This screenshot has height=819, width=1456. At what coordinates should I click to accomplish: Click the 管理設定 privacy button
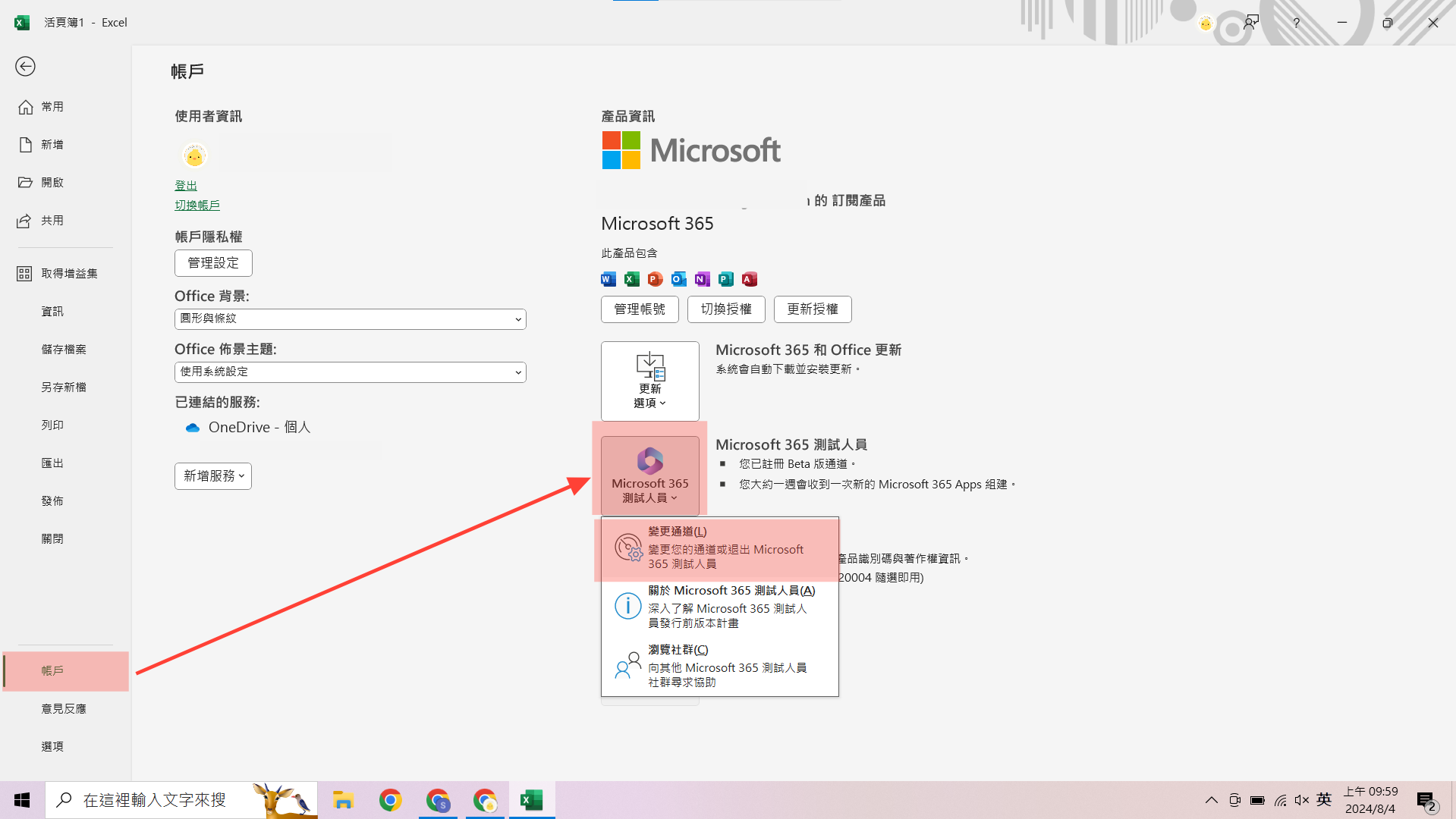(x=213, y=263)
